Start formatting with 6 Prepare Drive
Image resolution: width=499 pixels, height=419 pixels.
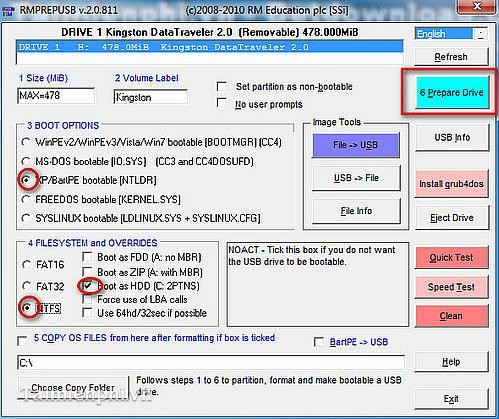coord(452,92)
